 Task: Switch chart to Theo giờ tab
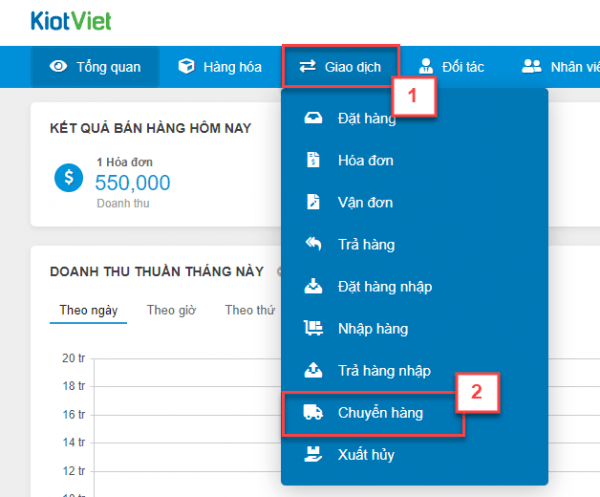(x=170, y=310)
